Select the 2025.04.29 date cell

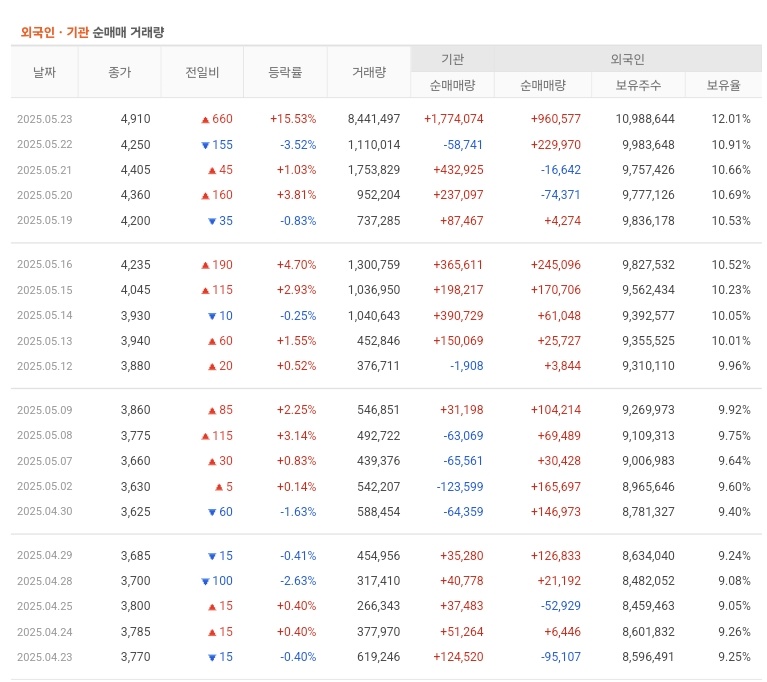pyautogui.click(x=45, y=555)
